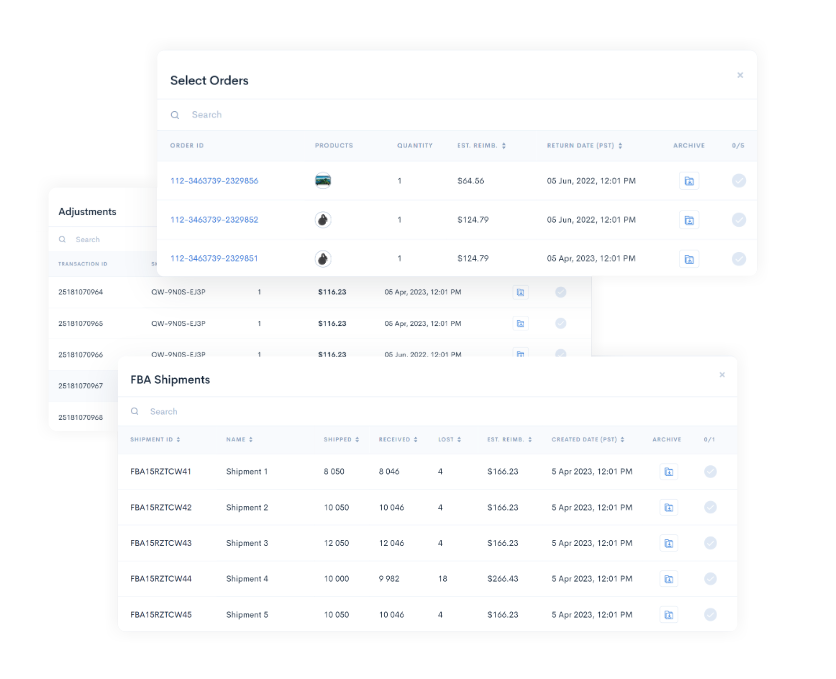
Task: Toggle selection for transaction 25181070968
Action: tap(560, 416)
